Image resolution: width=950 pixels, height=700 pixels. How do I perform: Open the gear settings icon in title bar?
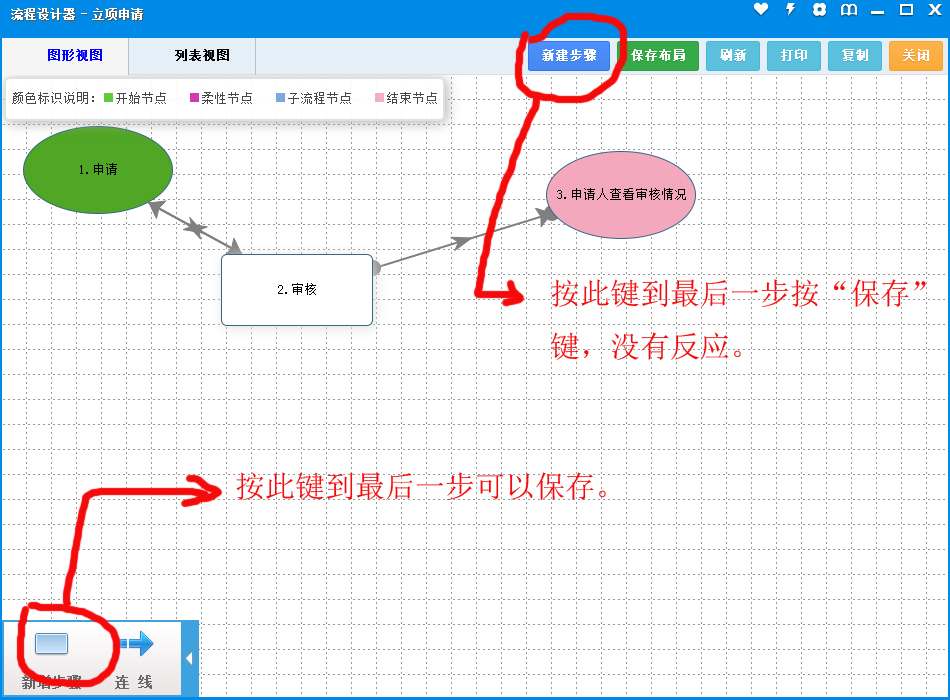[x=819, y=10]
